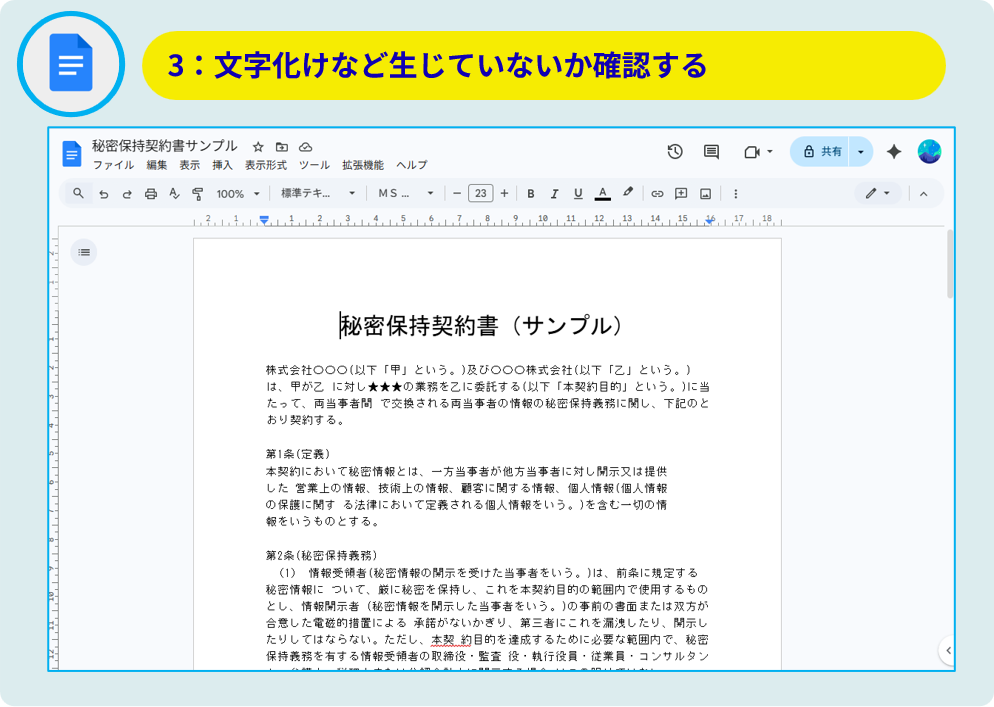This screenshot has width=994, height=707.
Task: Toggle underline formatting
Action: point(578,194)
